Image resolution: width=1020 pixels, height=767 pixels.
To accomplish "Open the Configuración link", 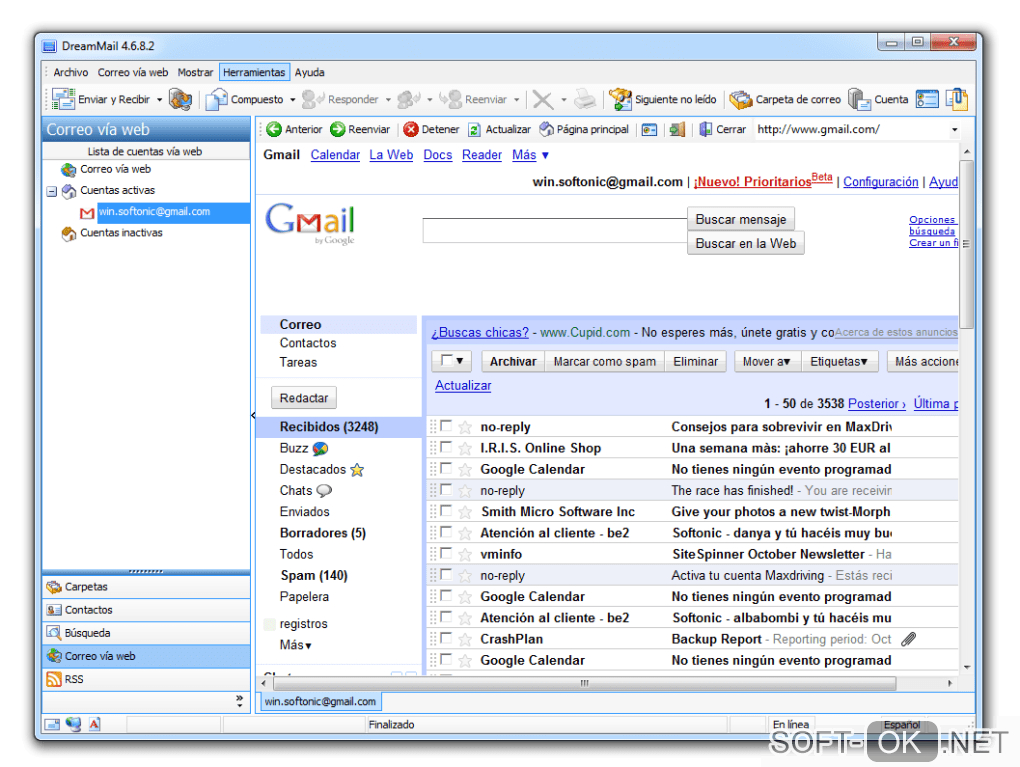I will click(880, 182).
